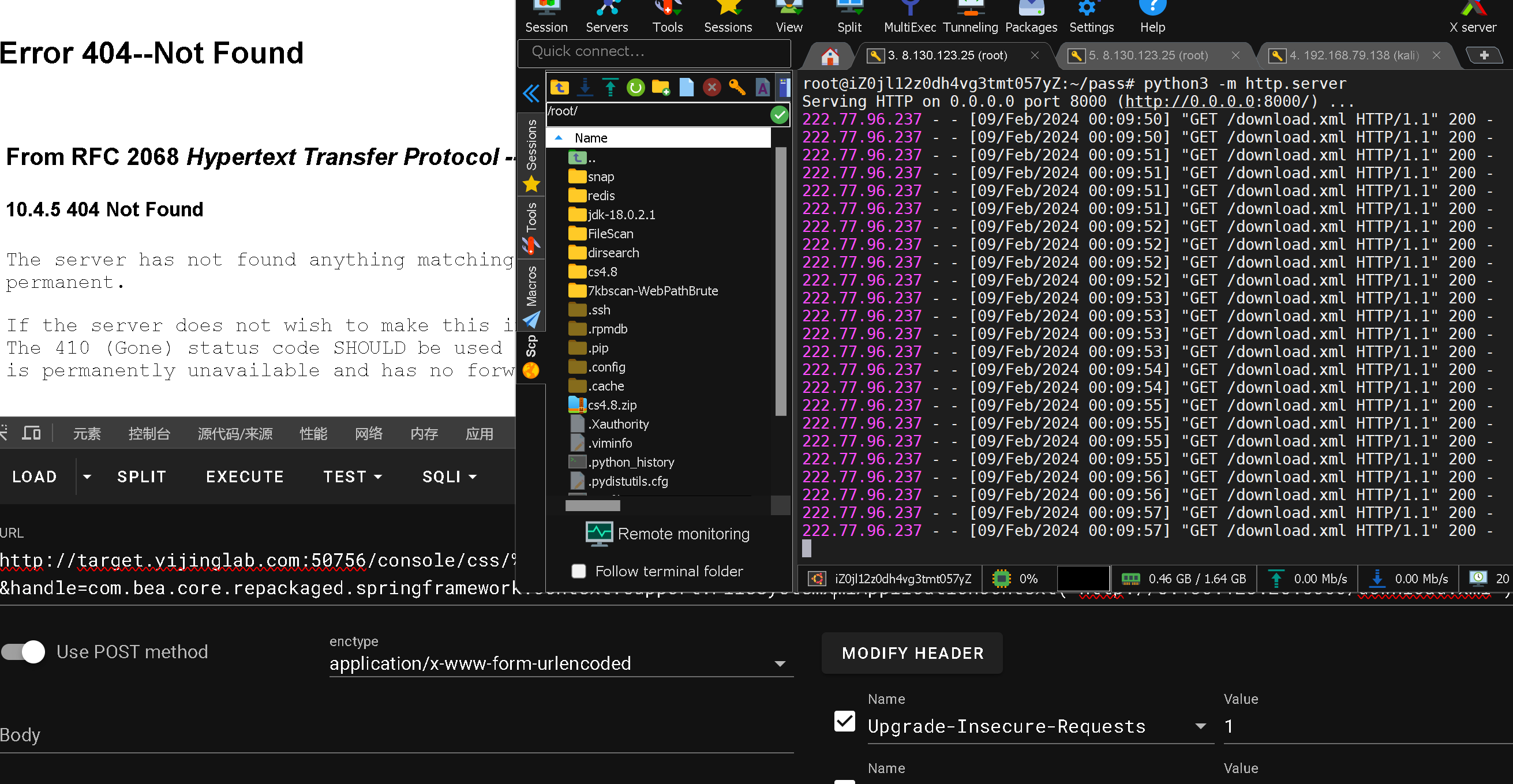Open the enctype dropdown
Screen dimensions: 1513x784
[780, 664]
